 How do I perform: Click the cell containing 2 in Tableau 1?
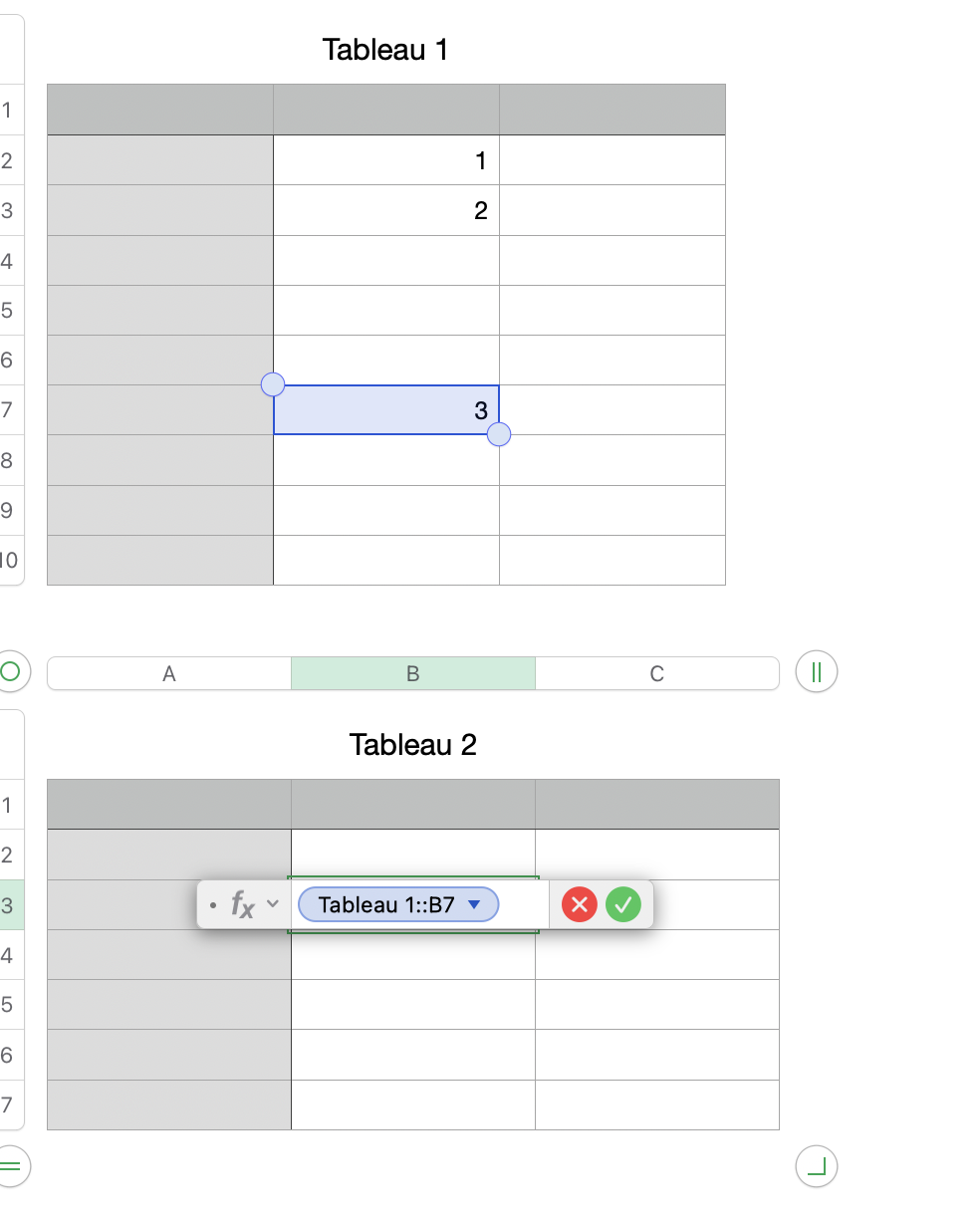point(386,210)
